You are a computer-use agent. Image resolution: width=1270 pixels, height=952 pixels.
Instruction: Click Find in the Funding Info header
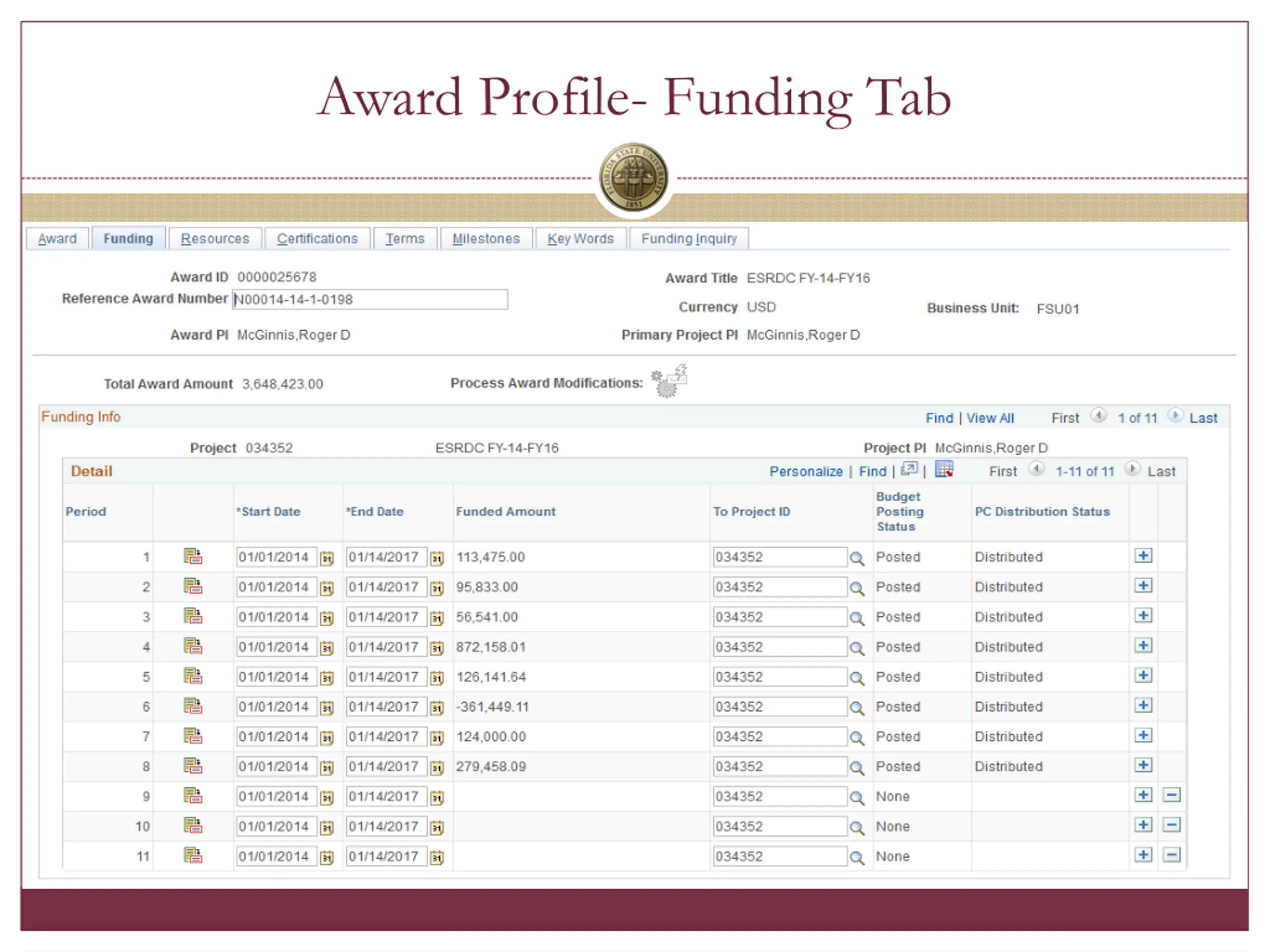939,418
